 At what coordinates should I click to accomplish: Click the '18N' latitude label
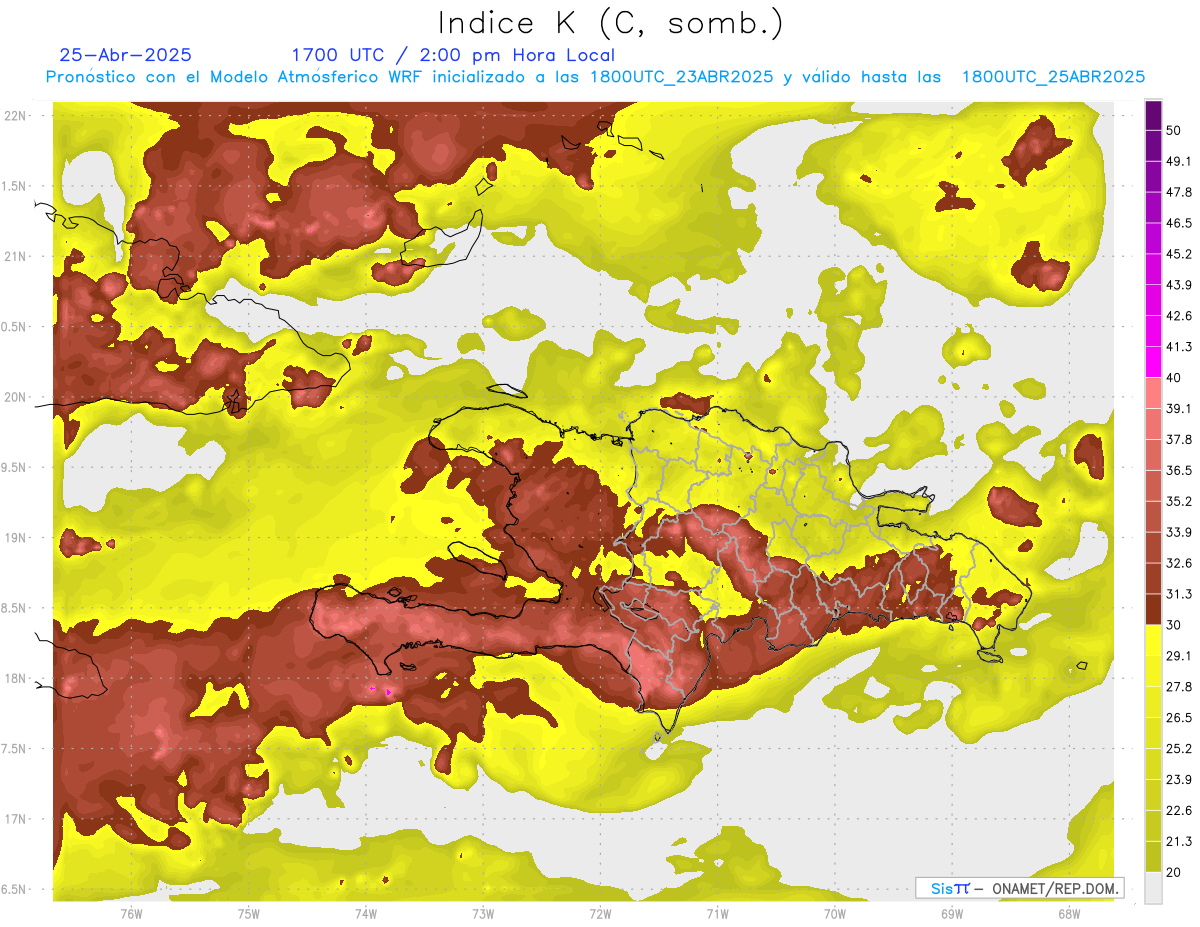click(16, 679)
